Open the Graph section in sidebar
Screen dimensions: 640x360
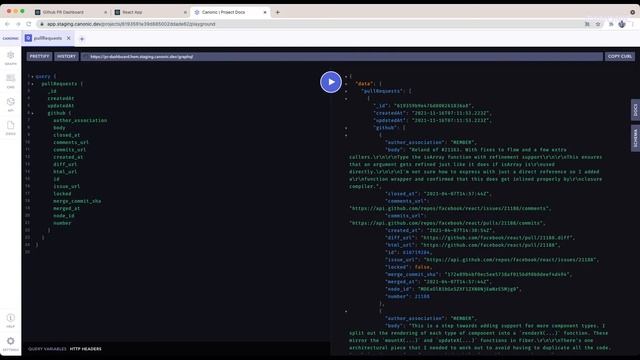click(x=11, y=58)
